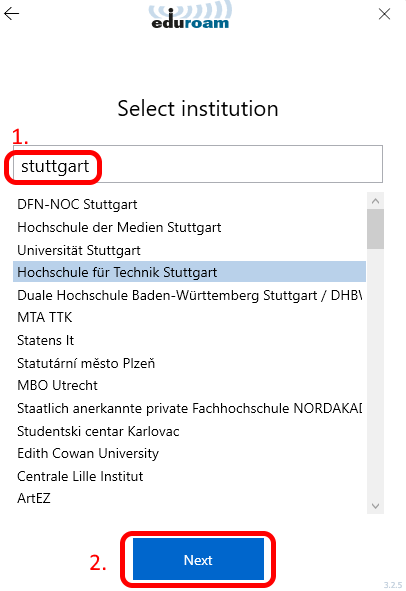Viewport: 406px width, 591px height.
Task: Click the Next button
Action: [198, 559]
